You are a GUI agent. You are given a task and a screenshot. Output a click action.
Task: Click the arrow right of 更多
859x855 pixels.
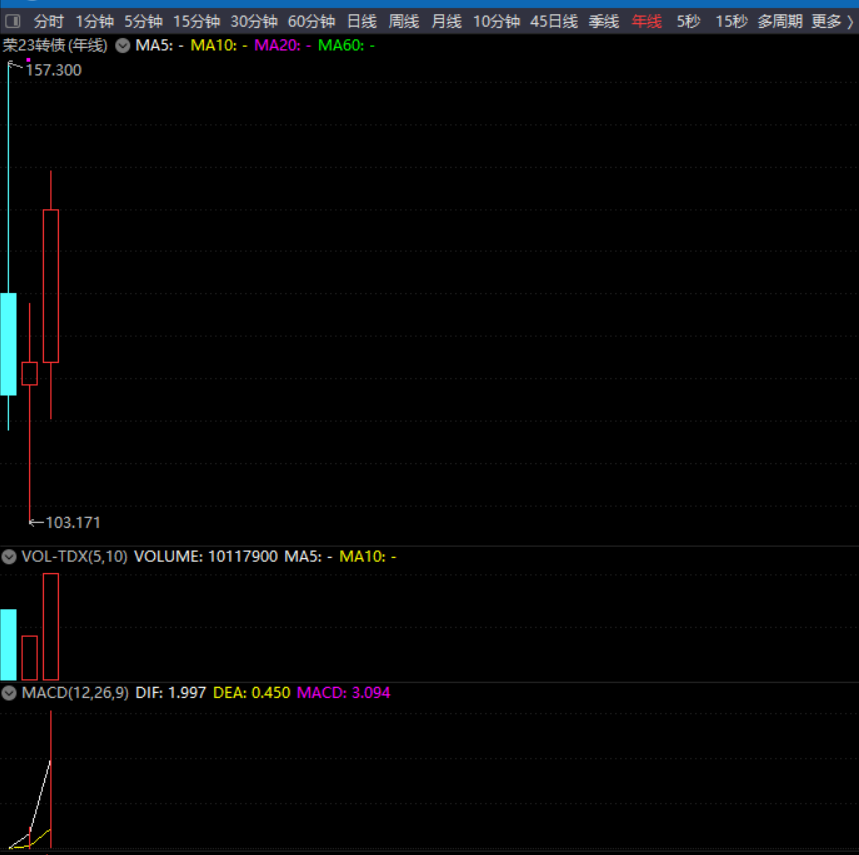850,22
